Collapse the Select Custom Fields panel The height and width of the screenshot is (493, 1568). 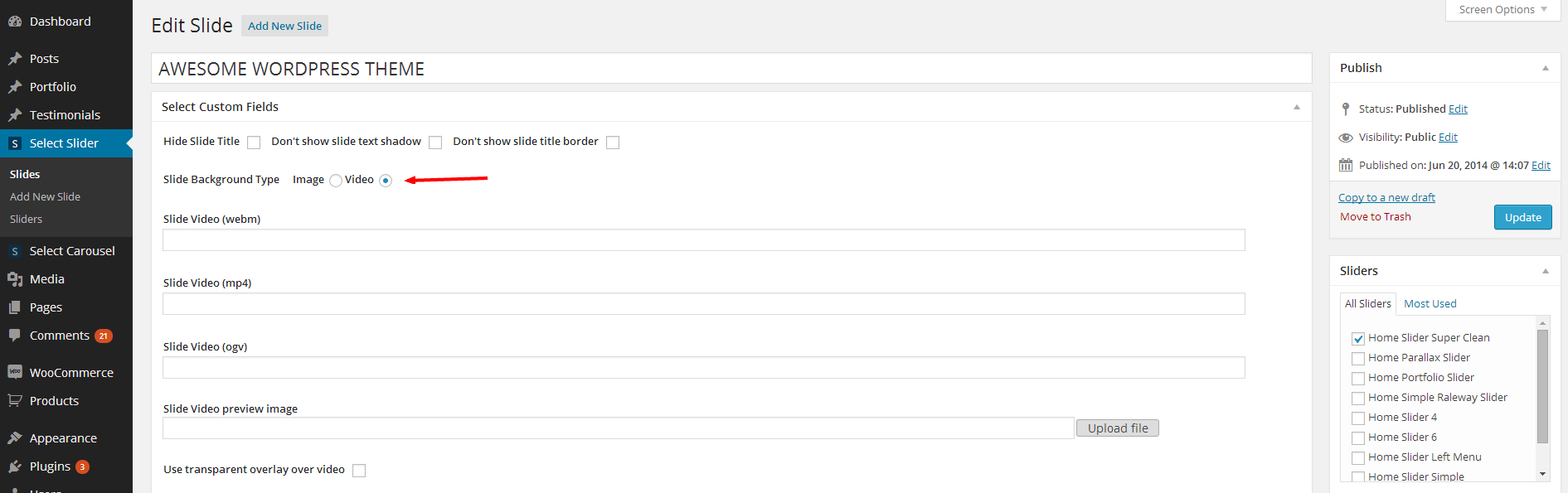coord(1297,107)
